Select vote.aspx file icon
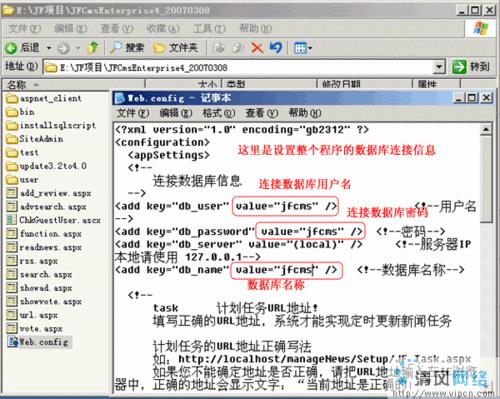500x399 pixels. pyautogui.click(x=12, y=329)
